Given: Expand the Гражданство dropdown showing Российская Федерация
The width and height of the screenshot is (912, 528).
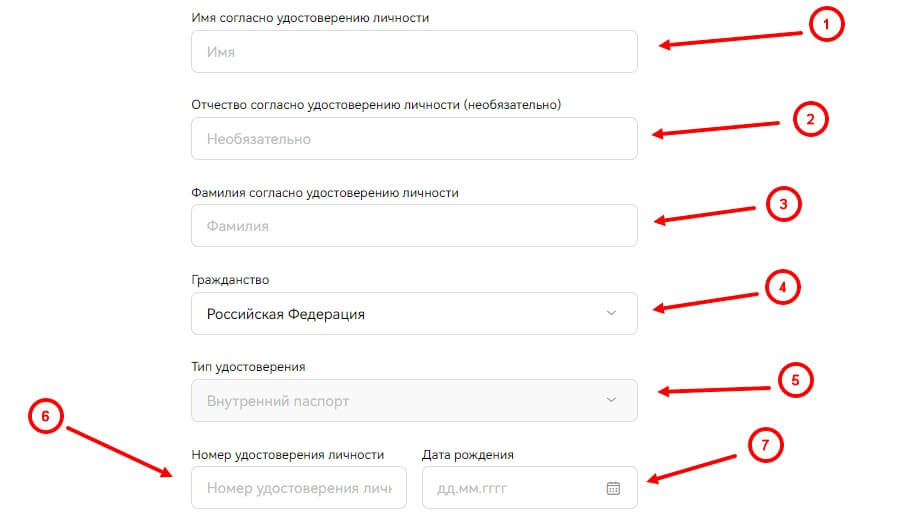Looking at the screenshot, I should click(414, 314).
